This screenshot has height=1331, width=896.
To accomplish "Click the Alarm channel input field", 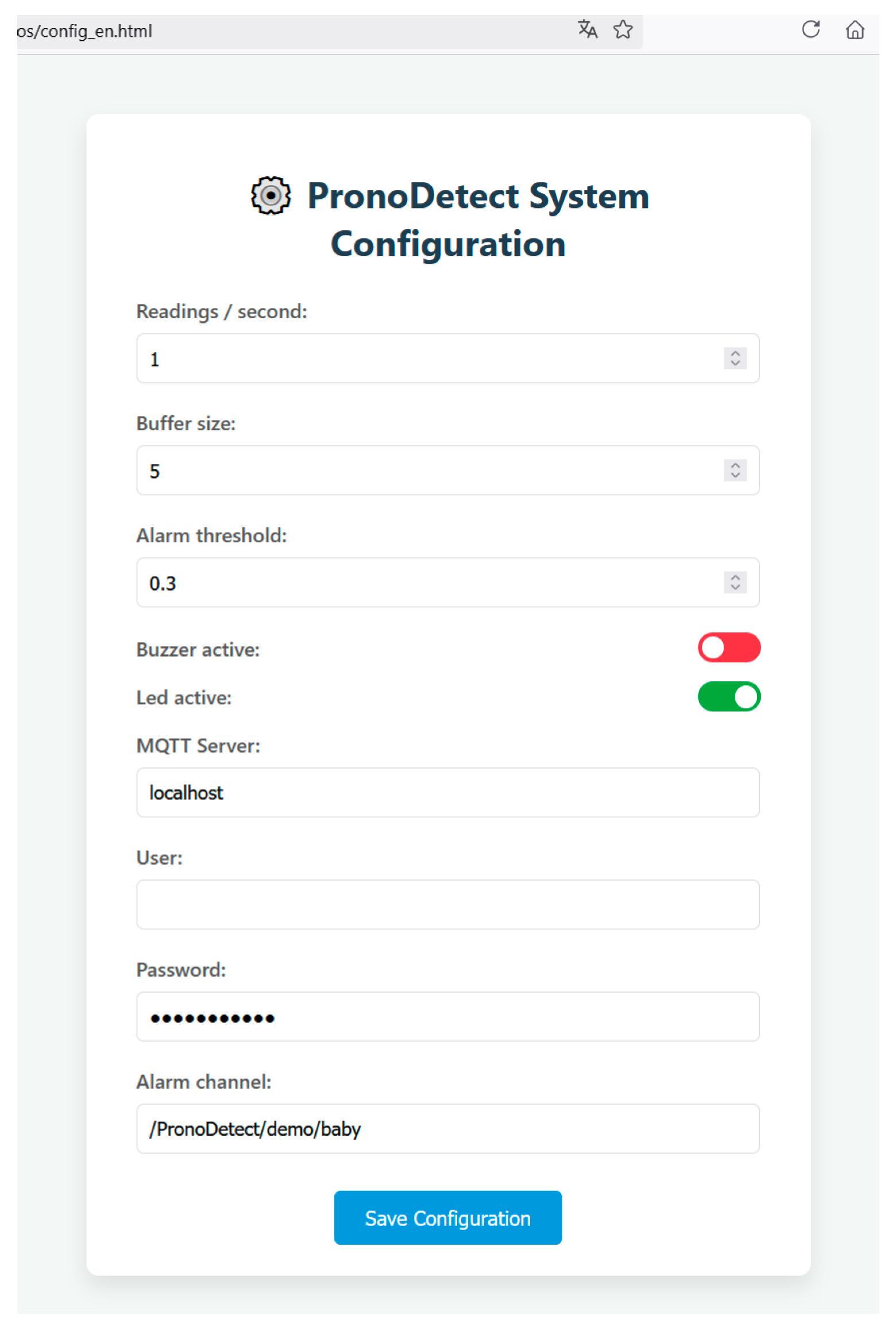I will (447, 1128).
